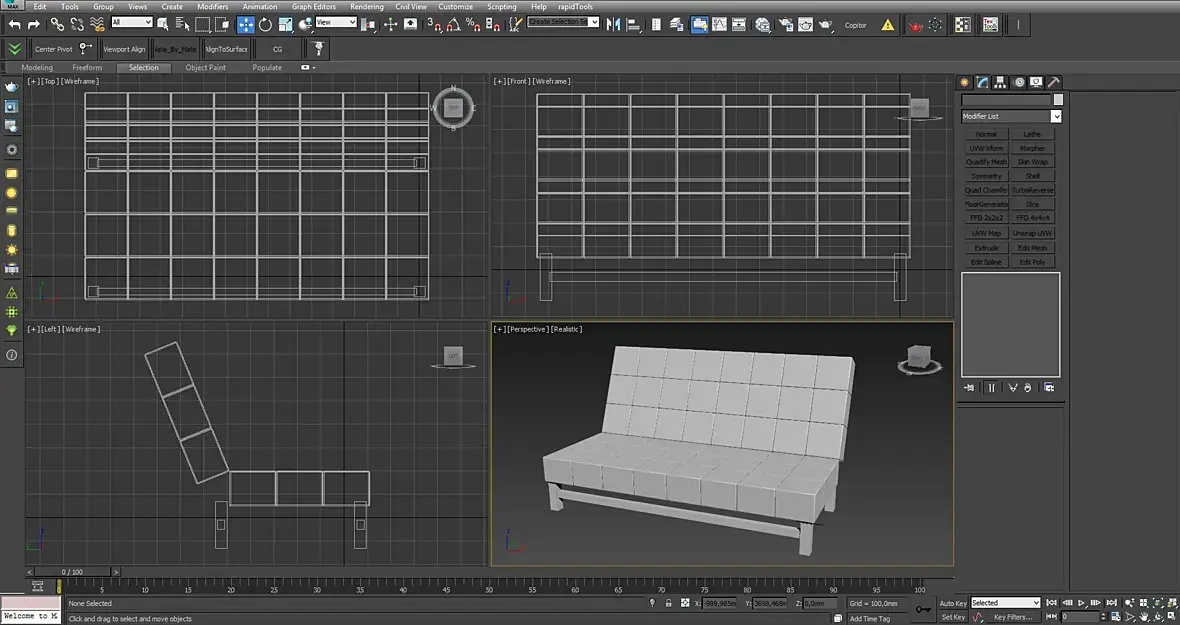Click the ViewCube in Perspective viewport
This screenshot has height=625, width=1180.
pos(917,358)
